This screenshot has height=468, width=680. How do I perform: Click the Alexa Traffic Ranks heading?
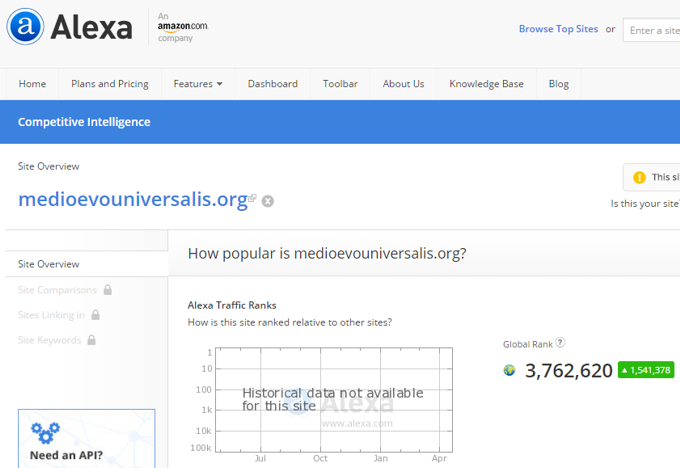click(232, 305)
